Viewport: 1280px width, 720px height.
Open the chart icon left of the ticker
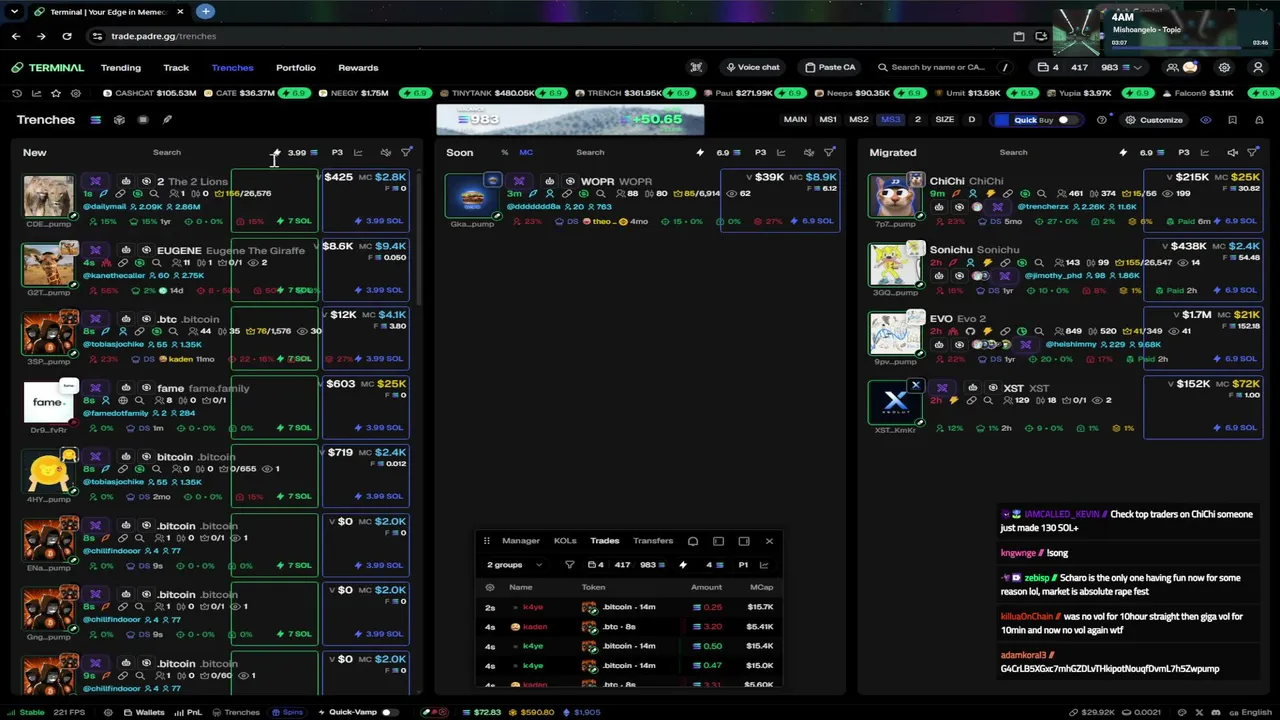[36, 93]
